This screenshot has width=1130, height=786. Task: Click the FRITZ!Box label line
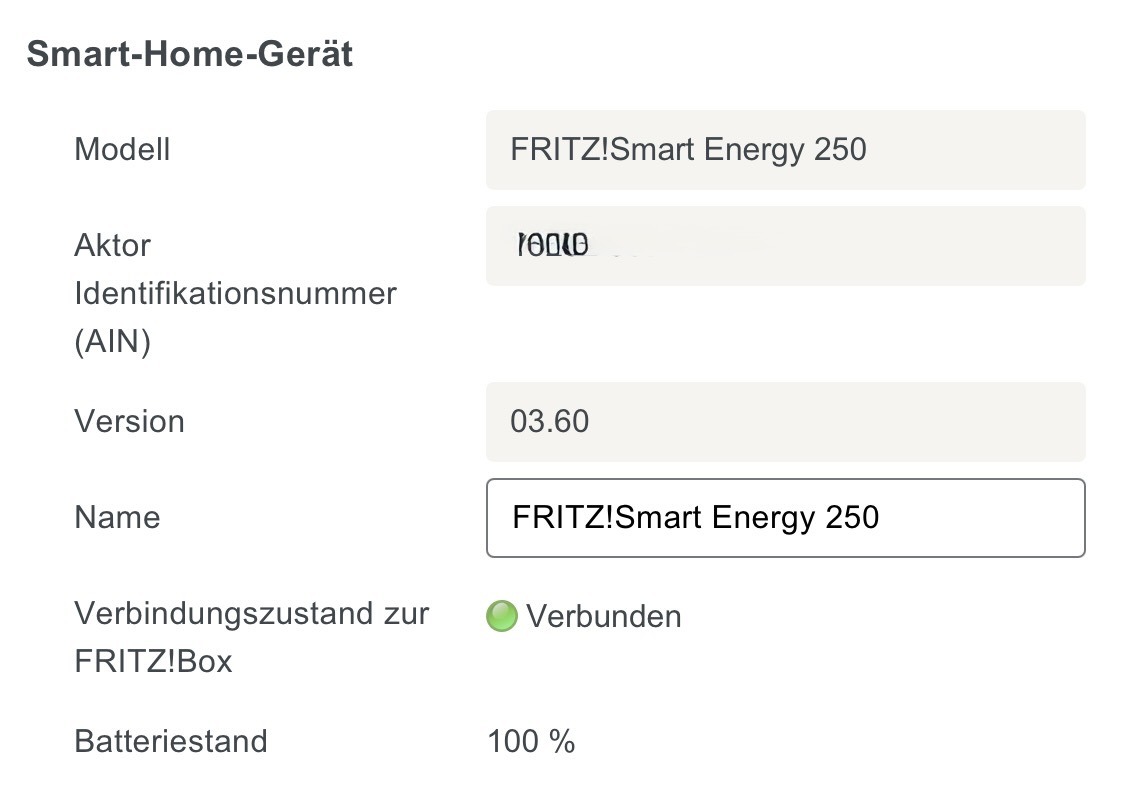click(153, 662)
